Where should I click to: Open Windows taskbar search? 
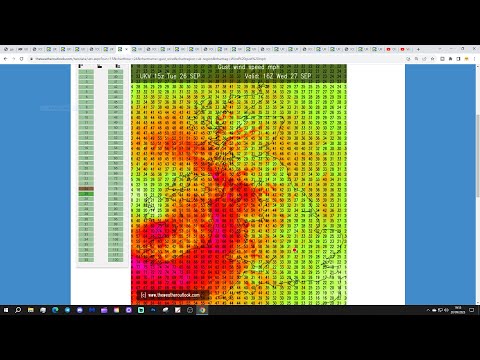18,310
